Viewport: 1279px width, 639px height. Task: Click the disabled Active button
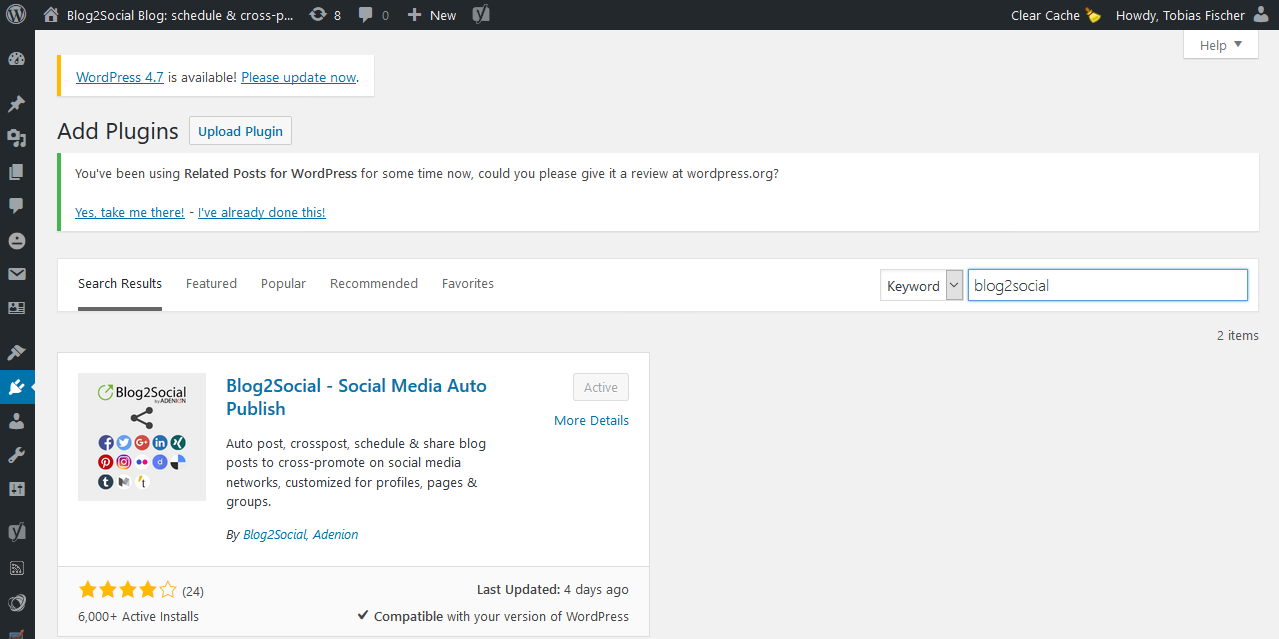point(601,387)
